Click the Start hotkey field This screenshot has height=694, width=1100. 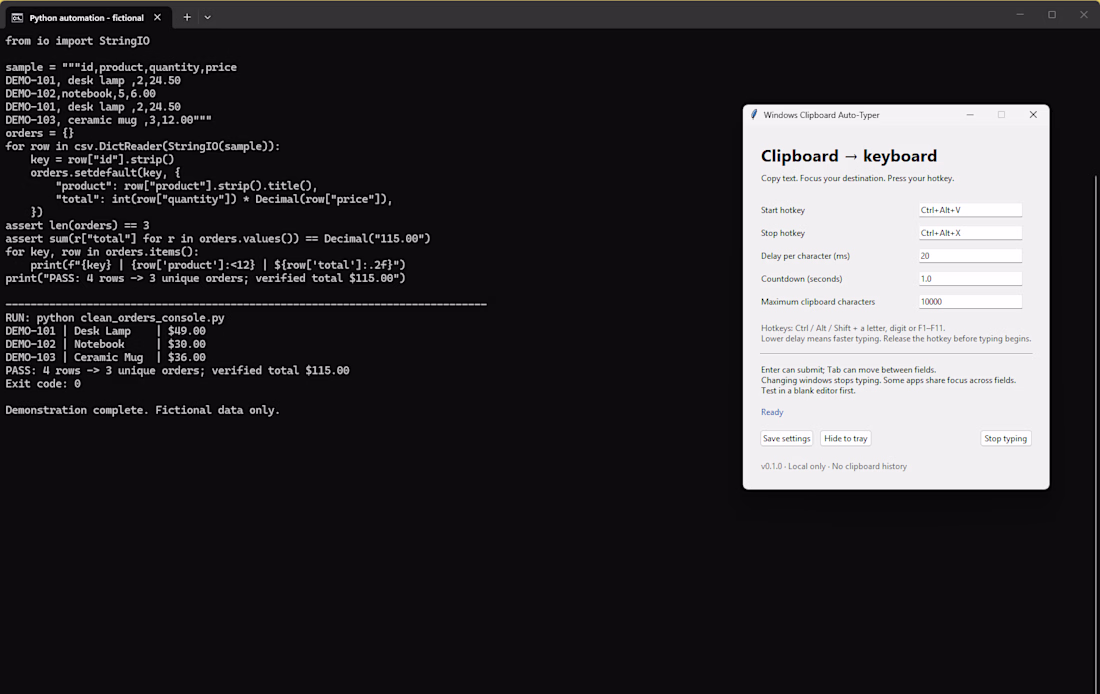tap(970, 210)
